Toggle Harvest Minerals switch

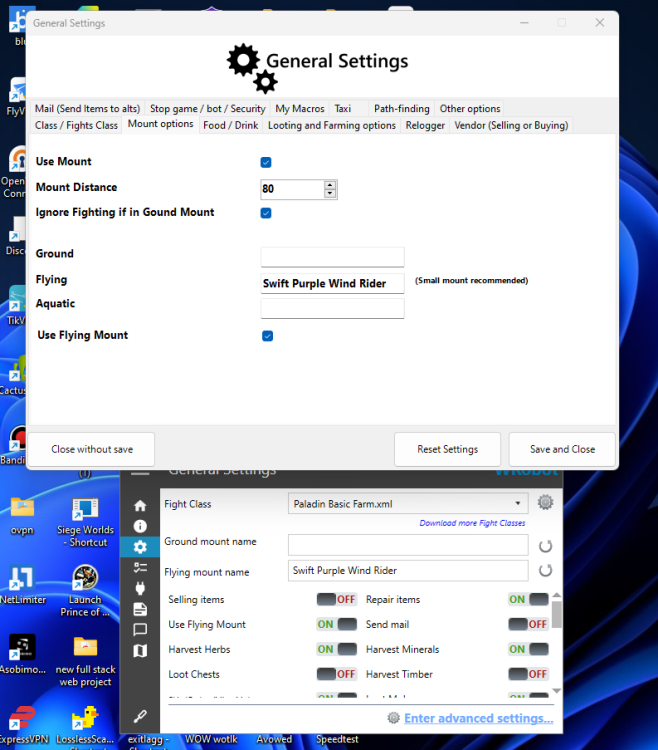[x=528, y=649]
